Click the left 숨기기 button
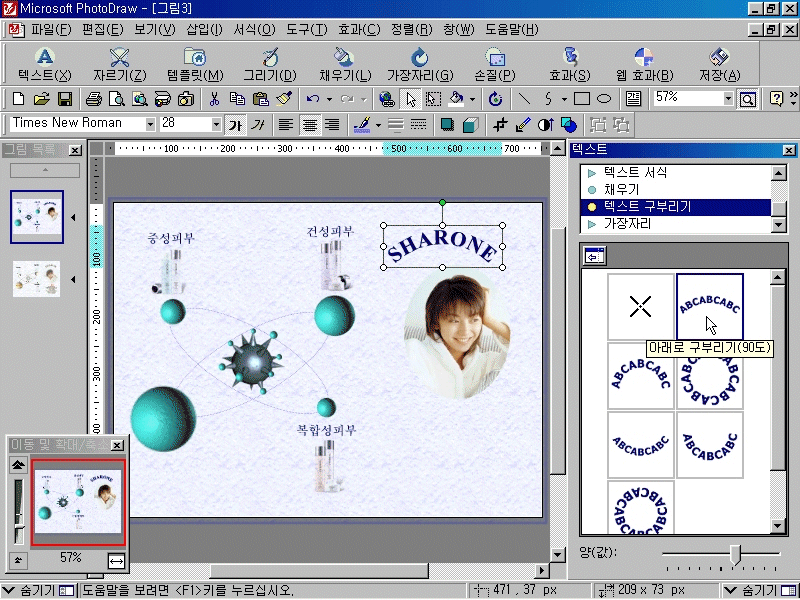Image resolution: width=800 pixels, height=600 pixels. [39, 590]
